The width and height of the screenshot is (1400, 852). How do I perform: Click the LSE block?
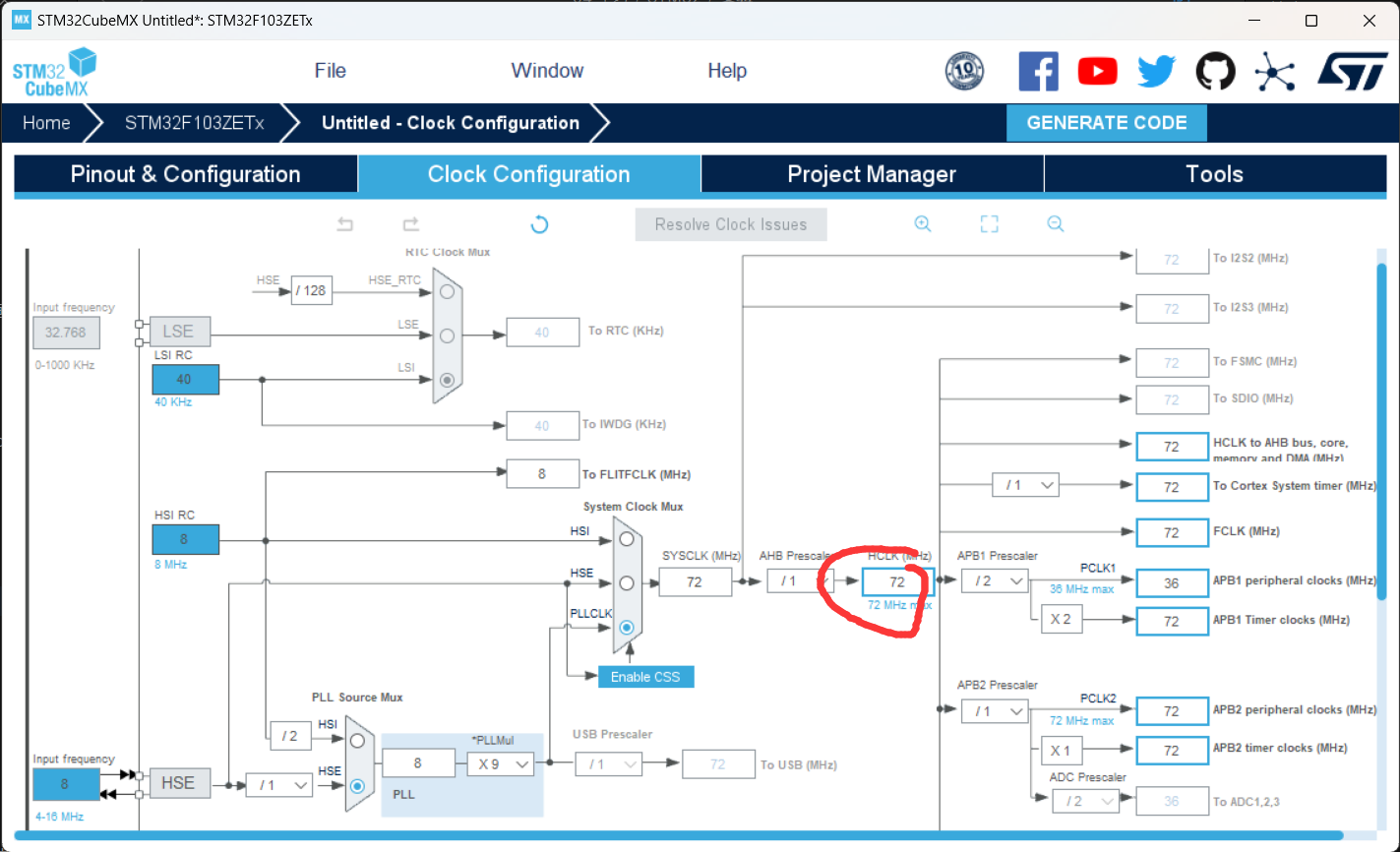point(178,333)
